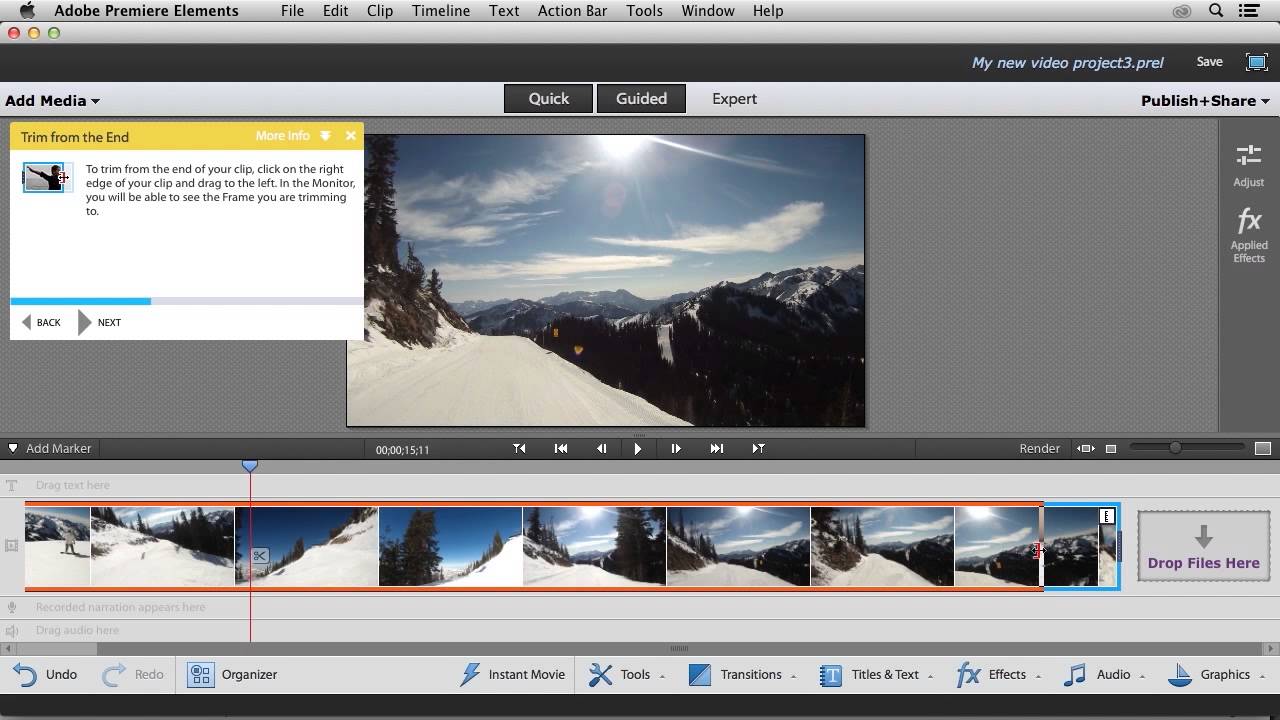Click More Info in guide panel

point(282,136)
